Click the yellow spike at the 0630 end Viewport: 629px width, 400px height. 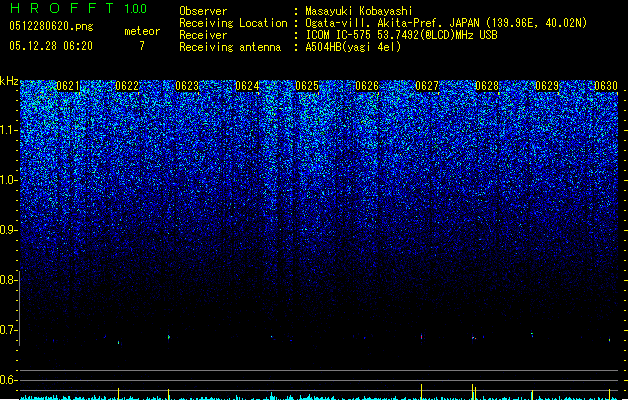609,394
